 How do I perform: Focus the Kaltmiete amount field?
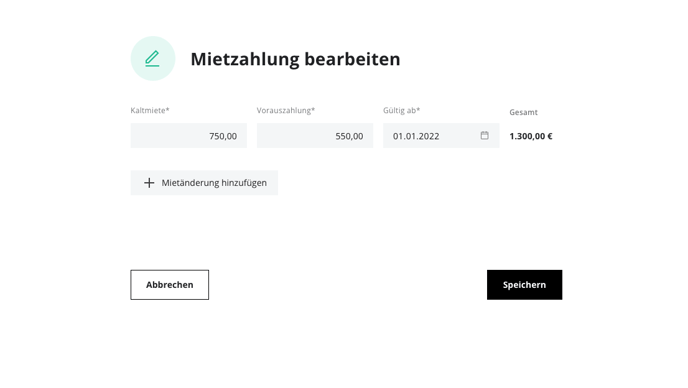[189, 136]
